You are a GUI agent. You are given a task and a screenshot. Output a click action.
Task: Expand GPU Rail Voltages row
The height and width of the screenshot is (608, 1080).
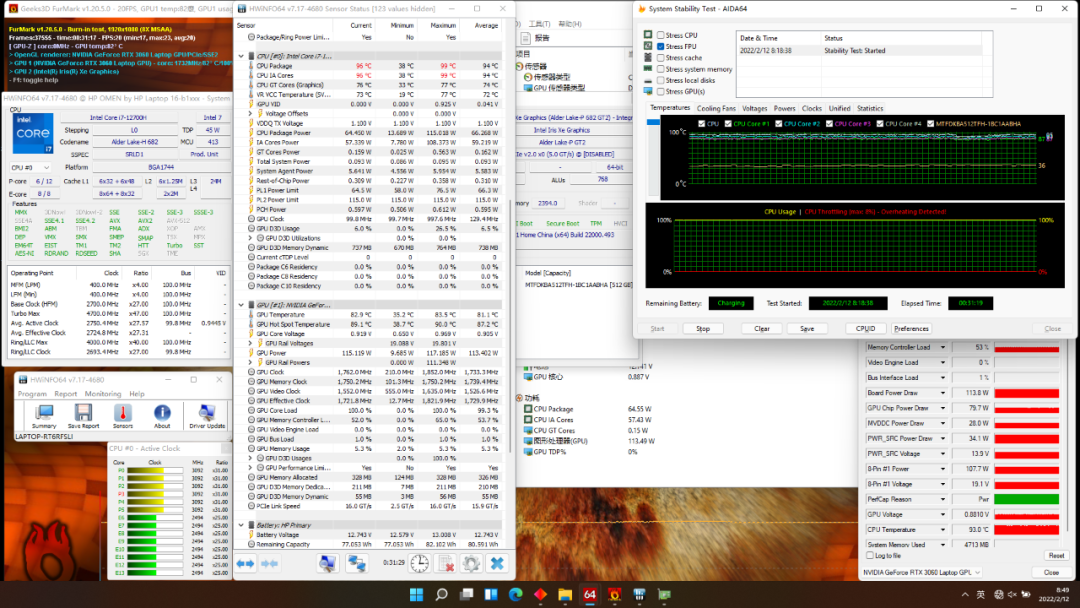click(250, 343)
